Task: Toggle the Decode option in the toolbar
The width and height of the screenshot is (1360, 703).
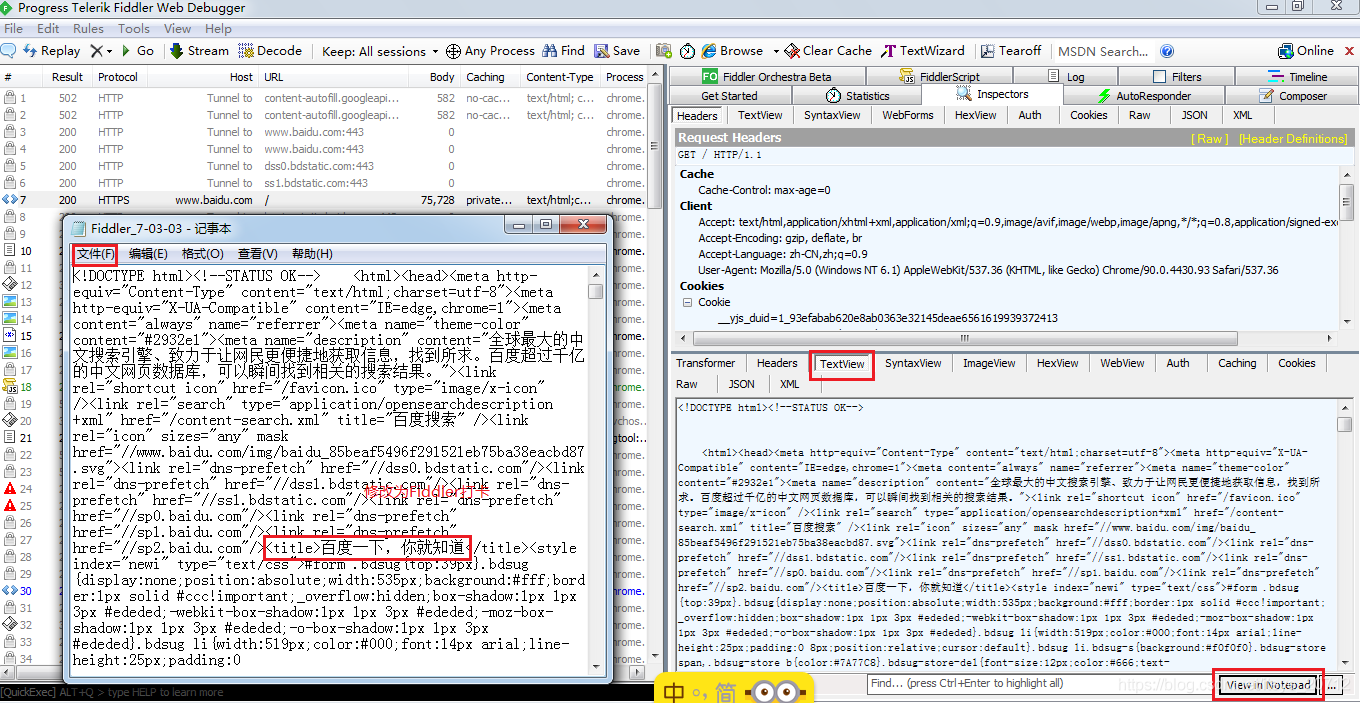Action: (x=269, y=50)
